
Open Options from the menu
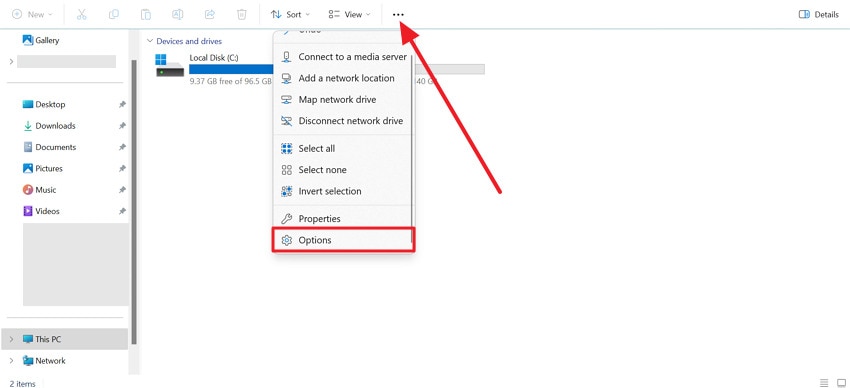tap(344, 240)
